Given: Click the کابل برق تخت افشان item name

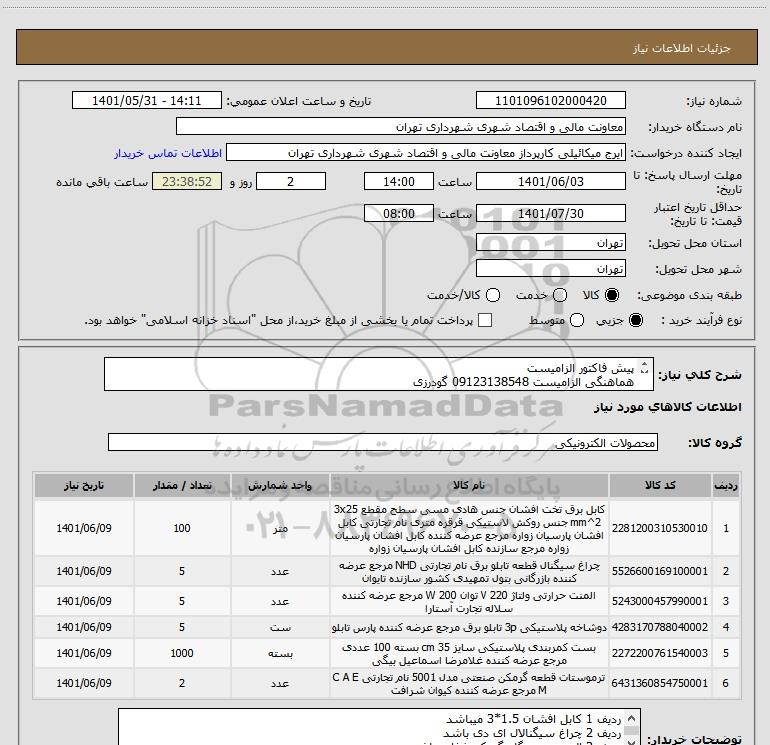Looking at the screenshot, I should (x=469, y=528).
